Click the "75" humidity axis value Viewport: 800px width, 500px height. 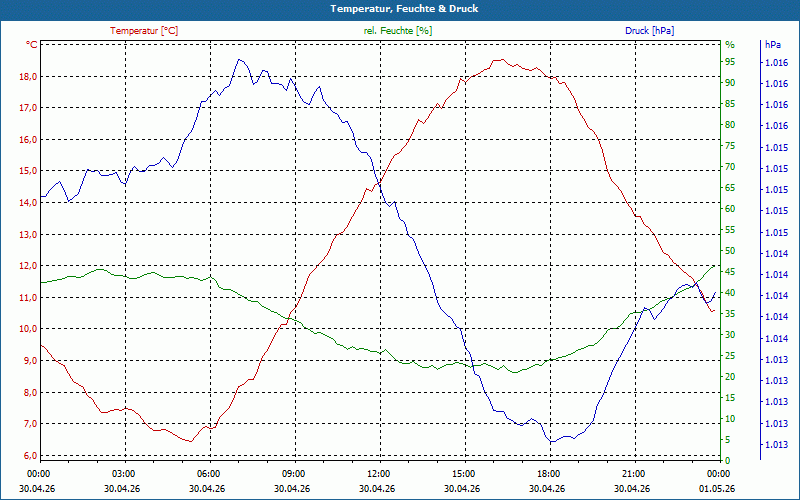[x=730, y=146]
